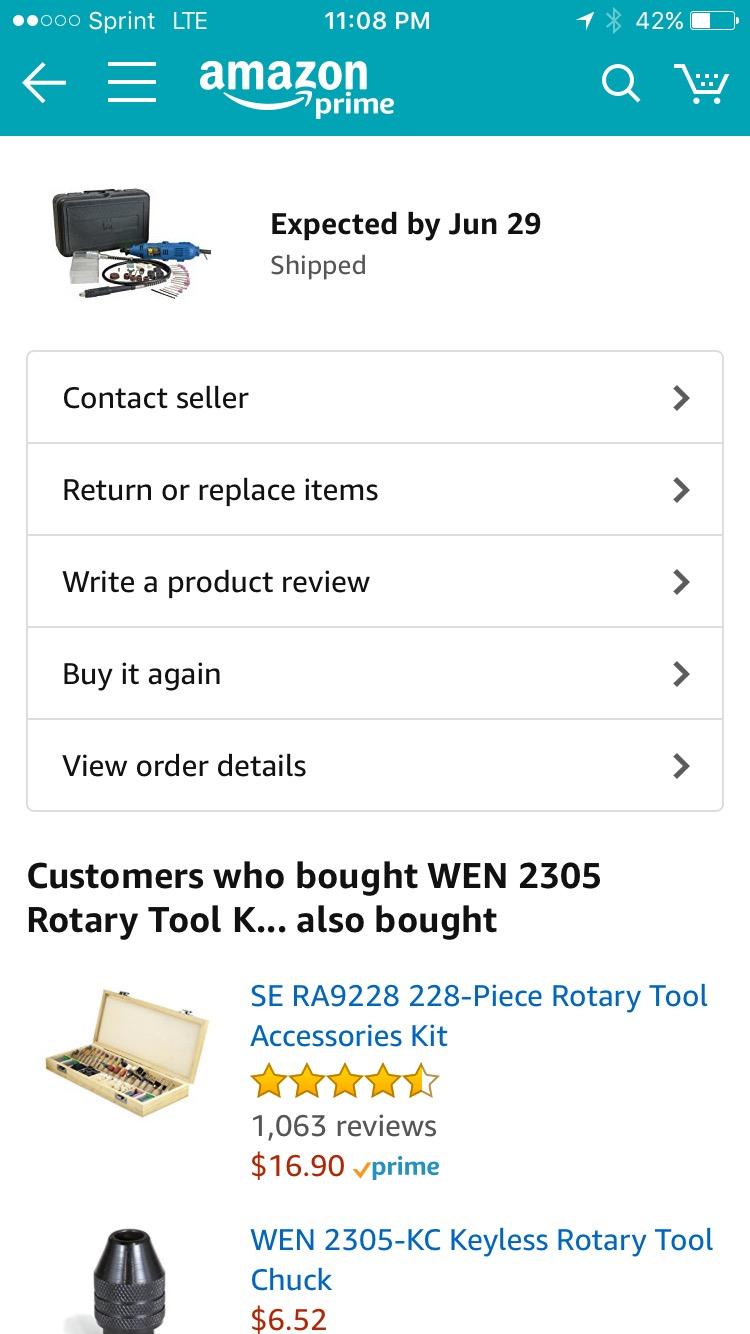Tap the WEN rotary tool kit order thumbnail

coord(131,245)
